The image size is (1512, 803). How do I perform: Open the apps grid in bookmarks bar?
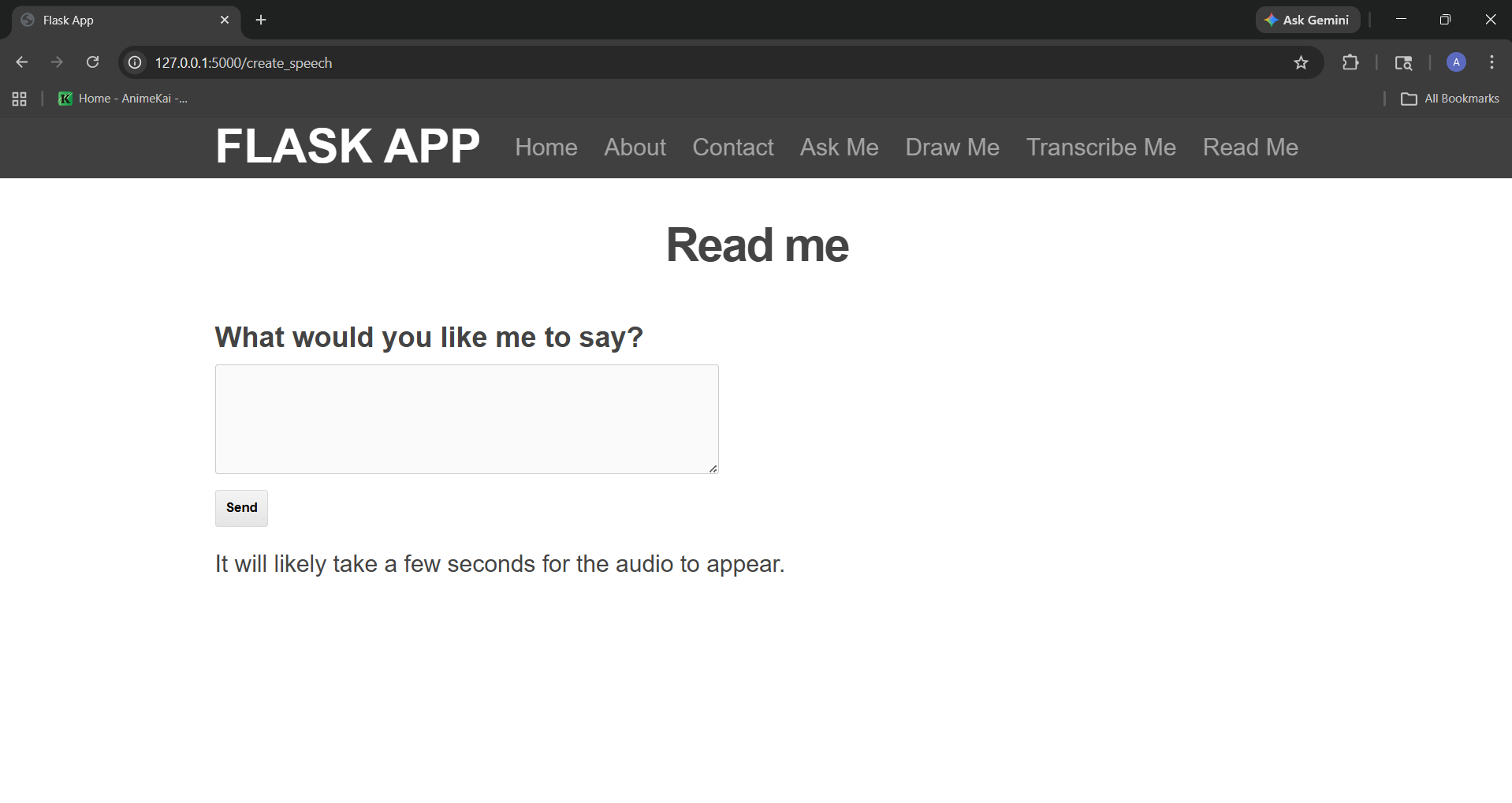[x=20, y=99]
